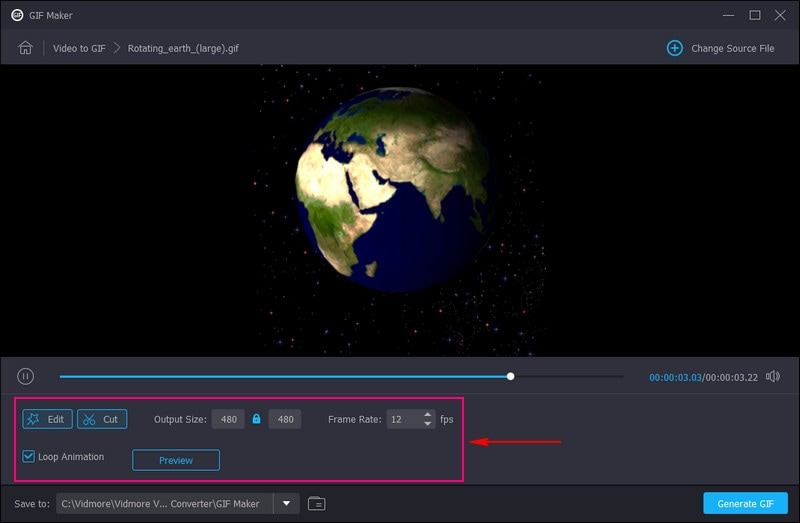The image size is (800, 523).
Task: Decrease frame rate with down arrow
Action: 429,424
